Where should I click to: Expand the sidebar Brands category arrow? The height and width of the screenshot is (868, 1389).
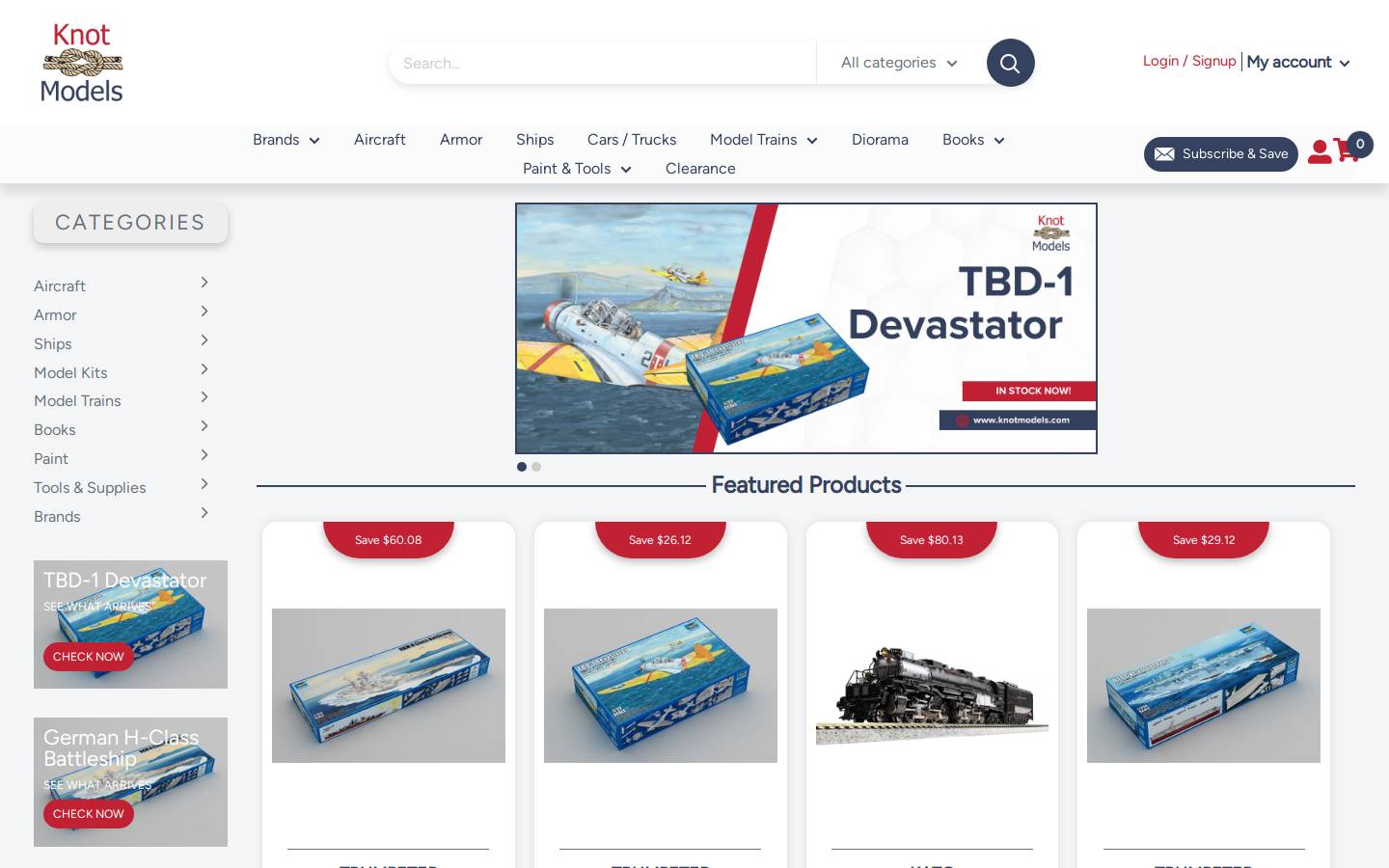pos(204,513)
